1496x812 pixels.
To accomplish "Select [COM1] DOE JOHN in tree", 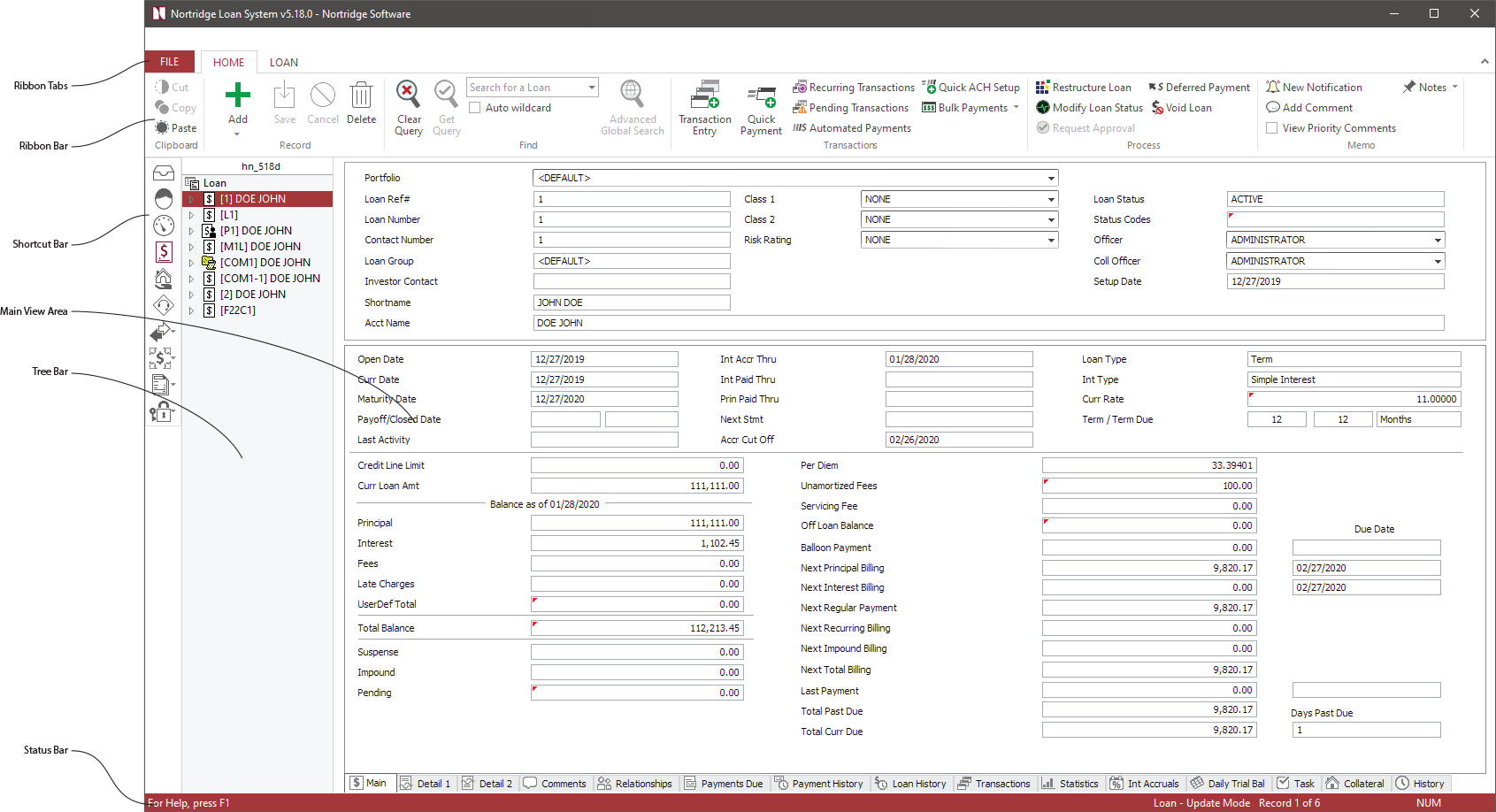I will coord(265,263).
